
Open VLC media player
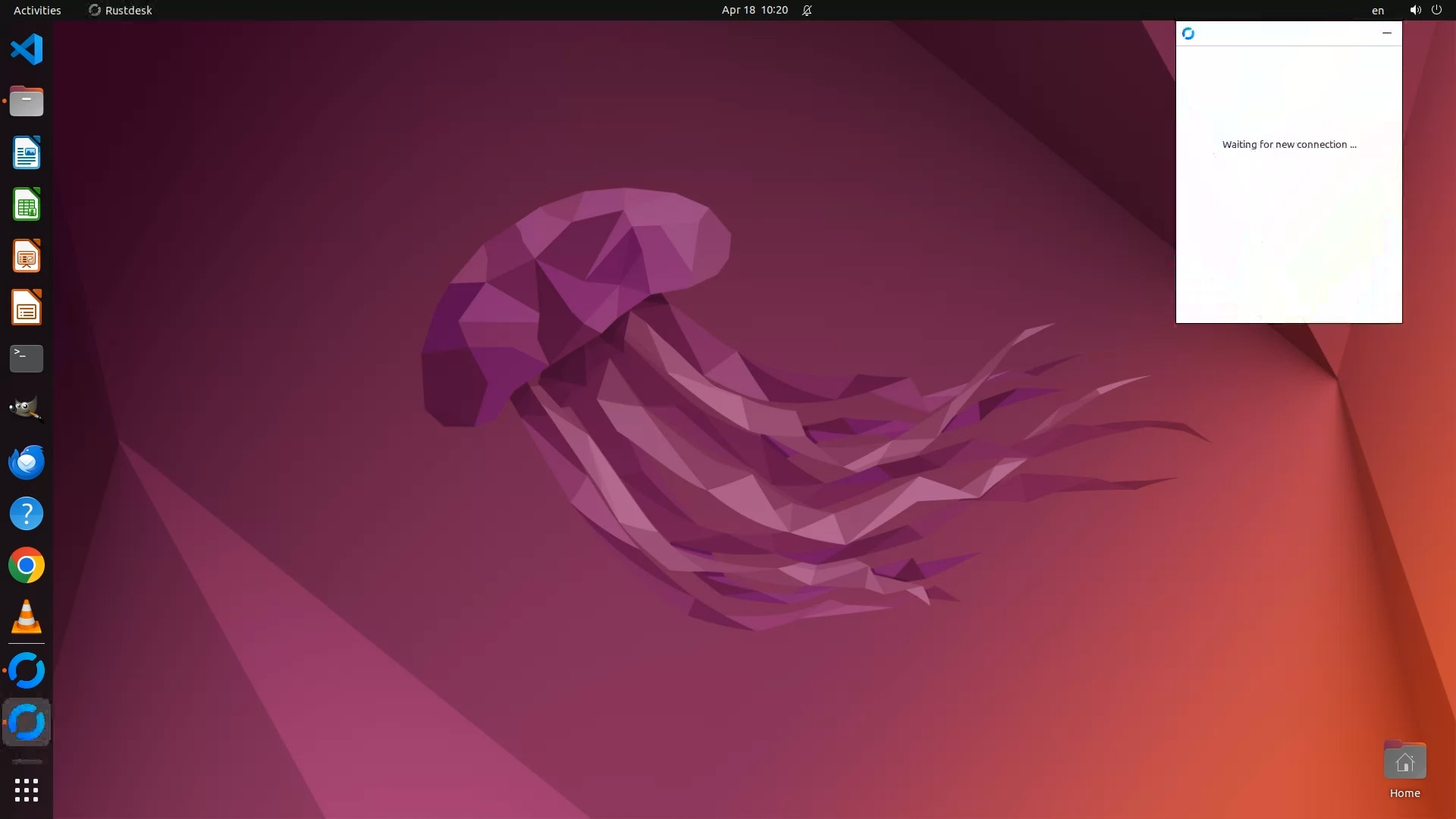[27, 617]
